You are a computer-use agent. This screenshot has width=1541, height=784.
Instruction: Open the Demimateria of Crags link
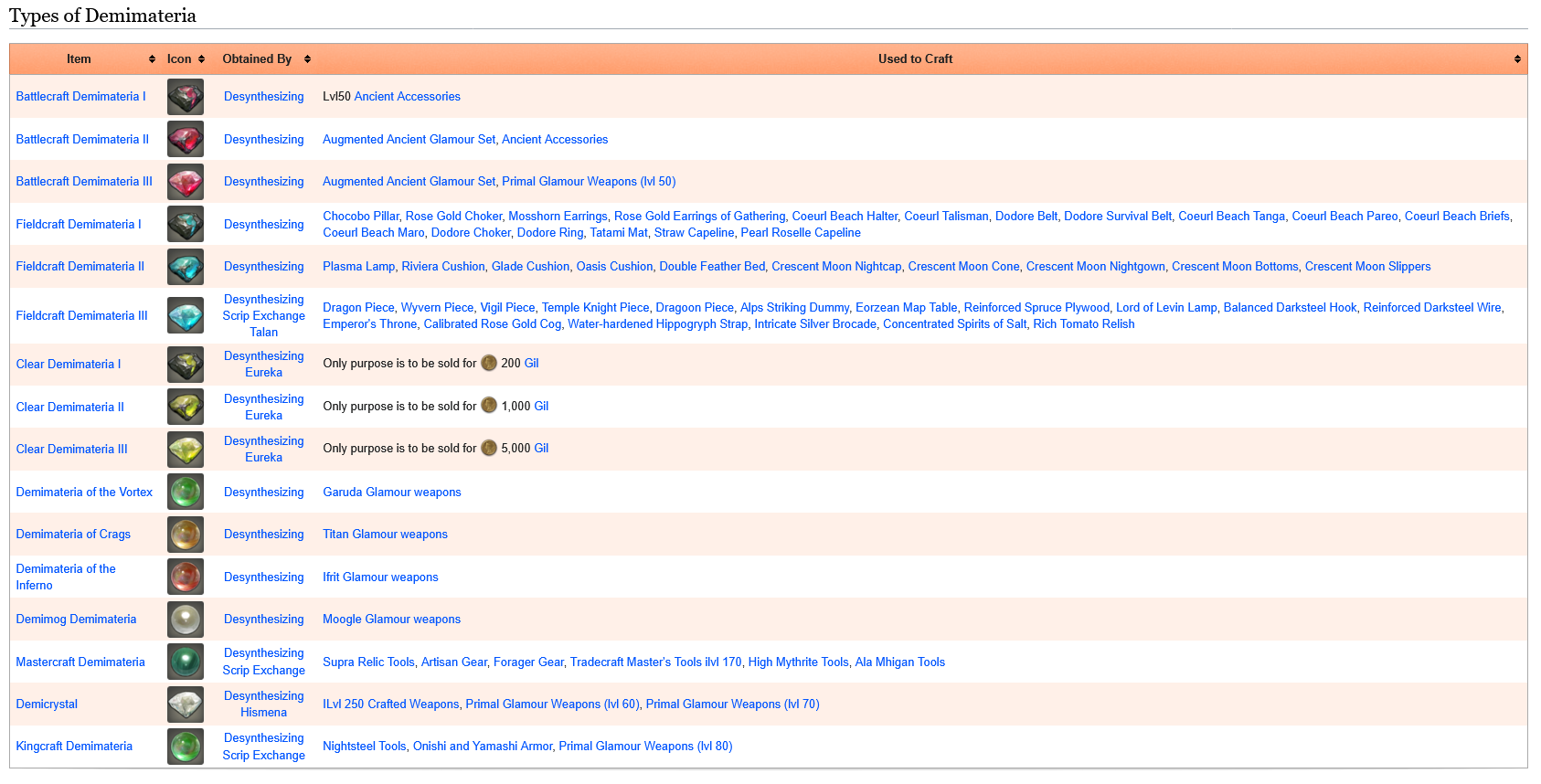[x=73, y=535]
